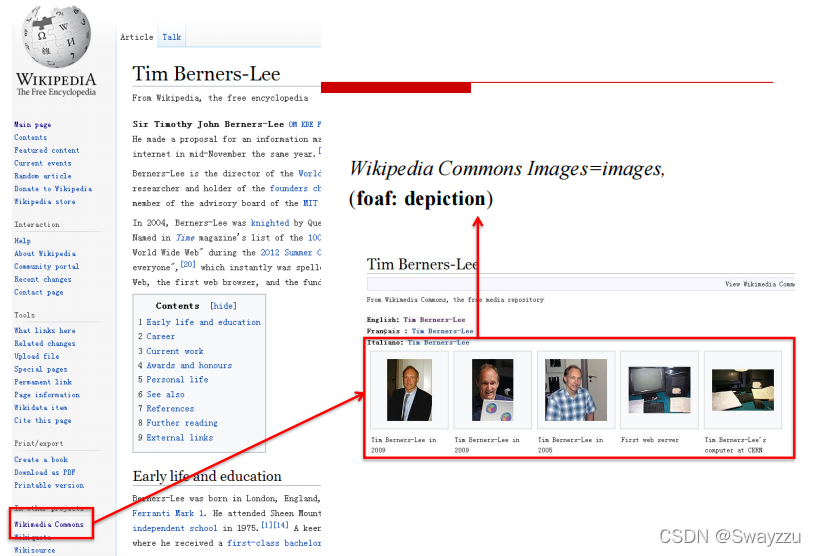Jump to External links section

point(180,437)
